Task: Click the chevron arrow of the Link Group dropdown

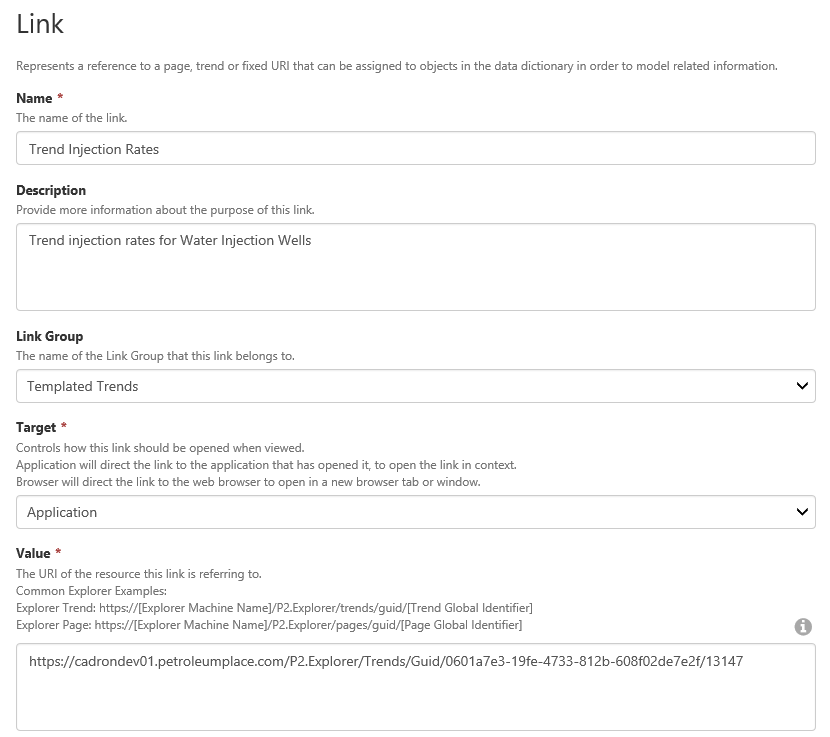Action: coord(801,386)
